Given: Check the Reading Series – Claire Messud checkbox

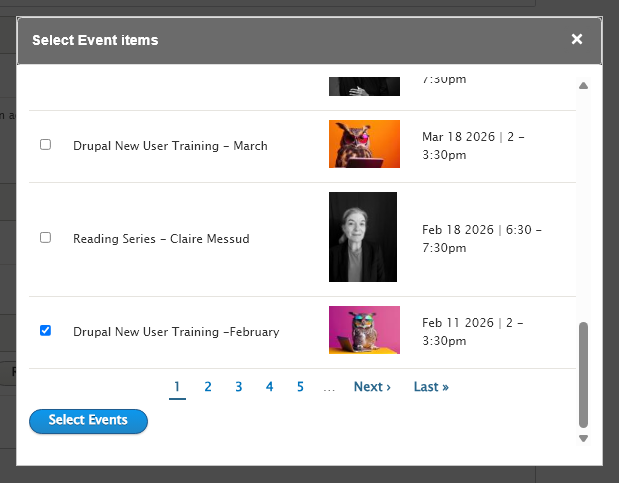Looking at the screenshot, I should tap(45, 238).
